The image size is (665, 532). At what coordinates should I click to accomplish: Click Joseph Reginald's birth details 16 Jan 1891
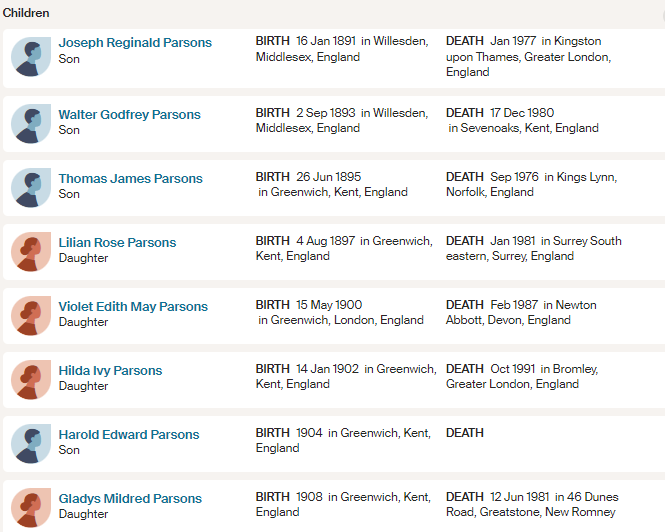click(x=342, y=49)
